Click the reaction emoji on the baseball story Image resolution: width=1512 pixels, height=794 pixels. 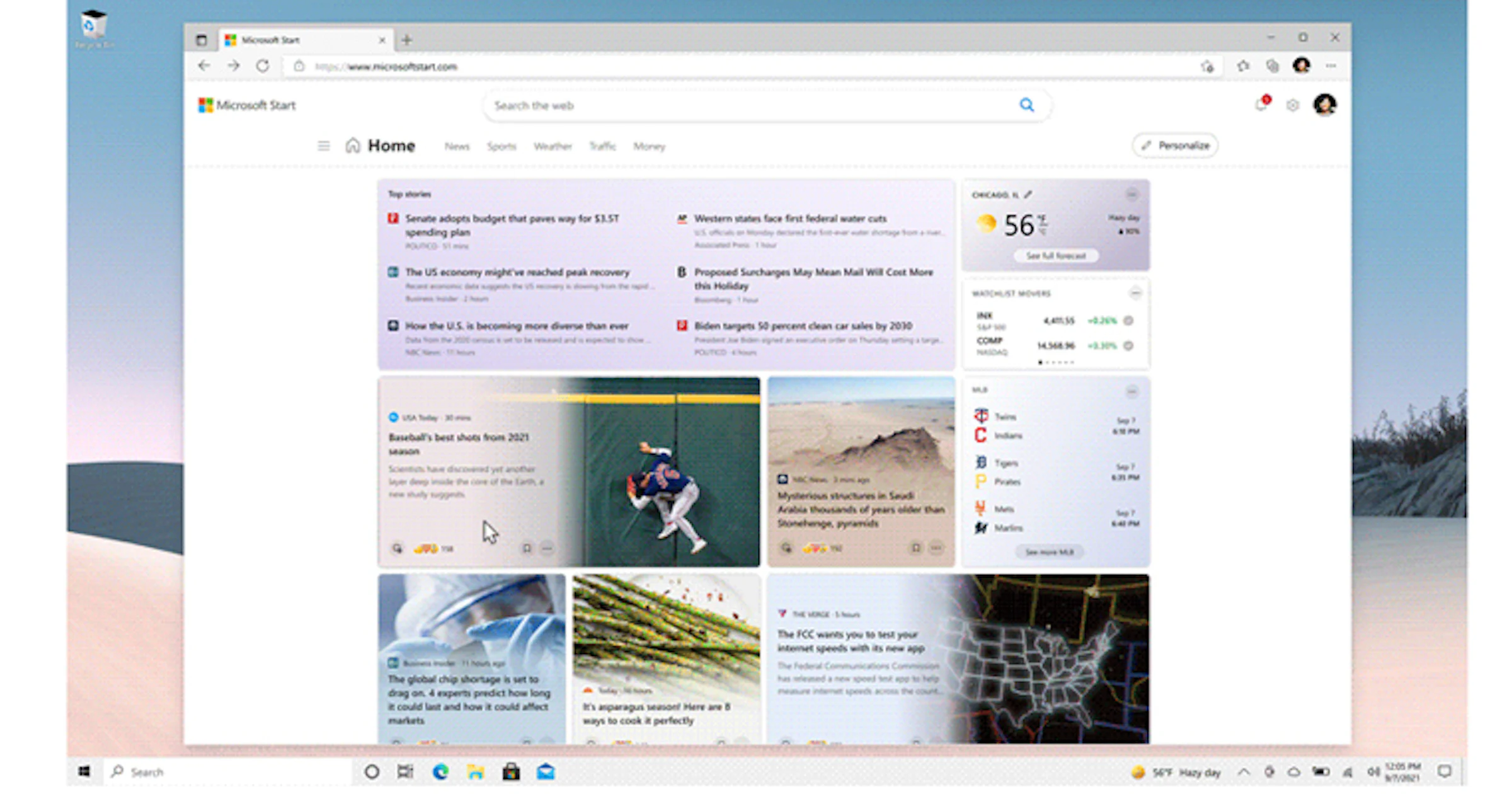[427, 549]
